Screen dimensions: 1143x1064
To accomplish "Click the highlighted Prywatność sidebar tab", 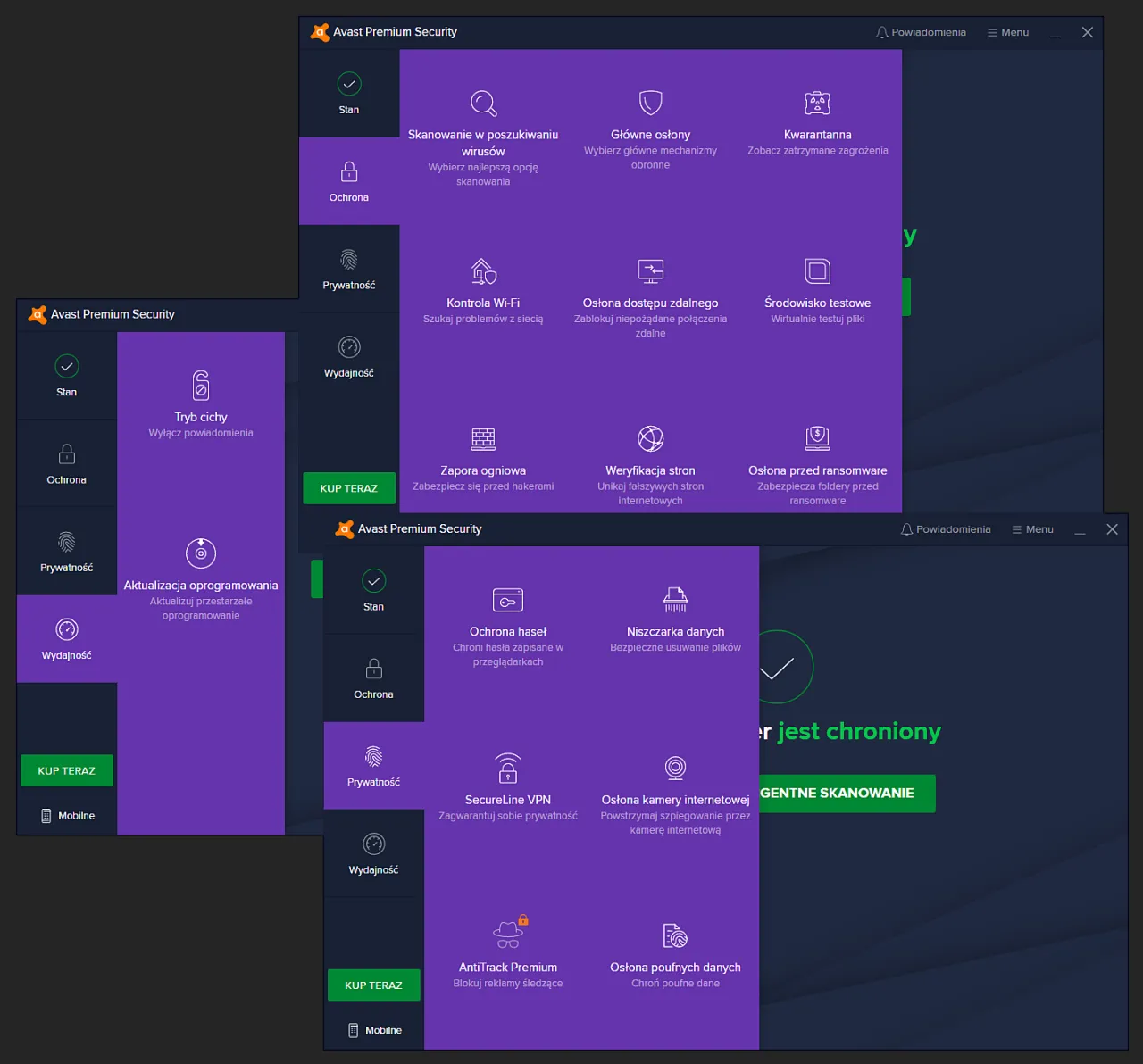I will [x=373, y=766].
